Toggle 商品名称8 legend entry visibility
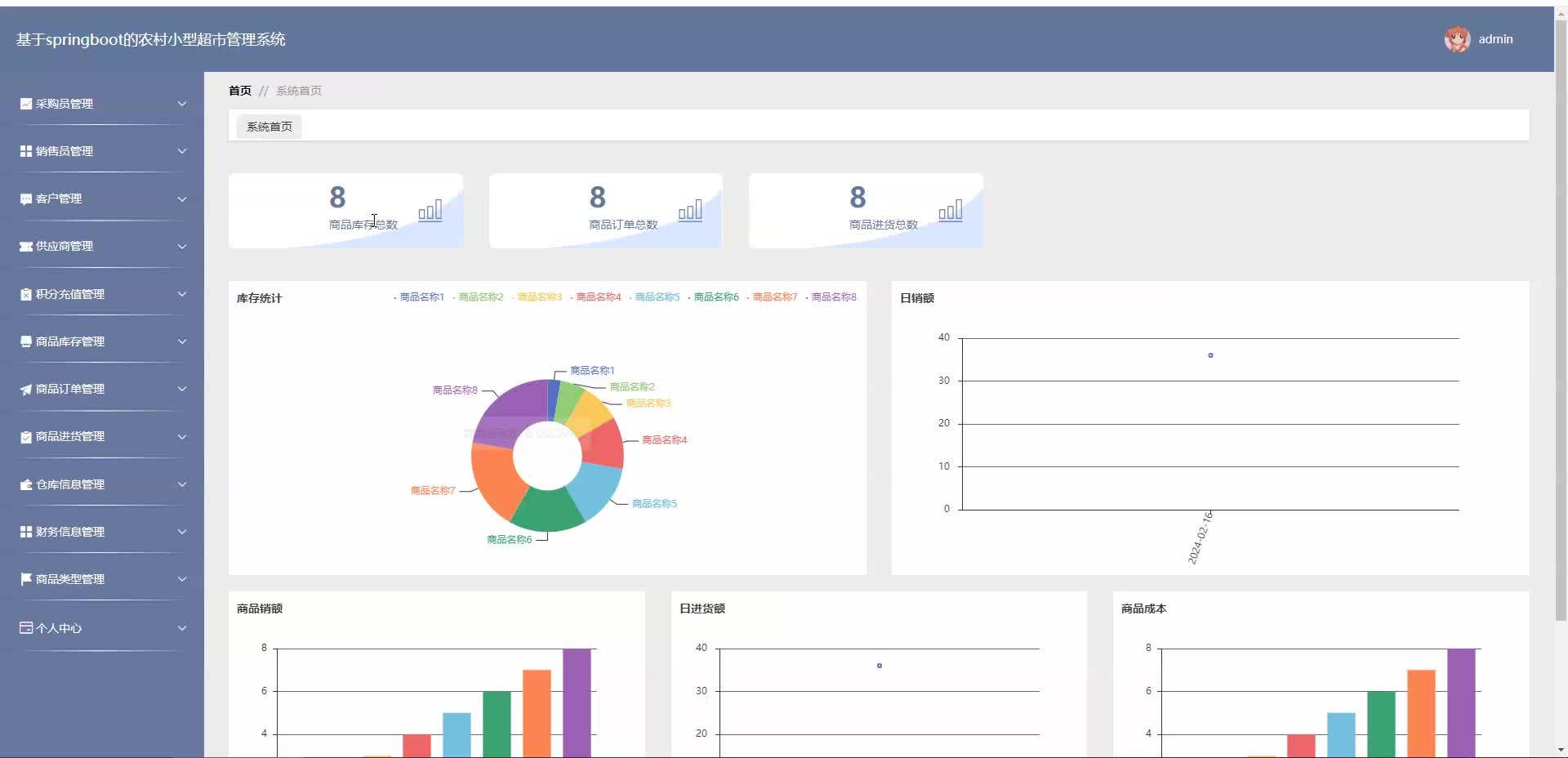1568x758 pixels. [831, 297]
